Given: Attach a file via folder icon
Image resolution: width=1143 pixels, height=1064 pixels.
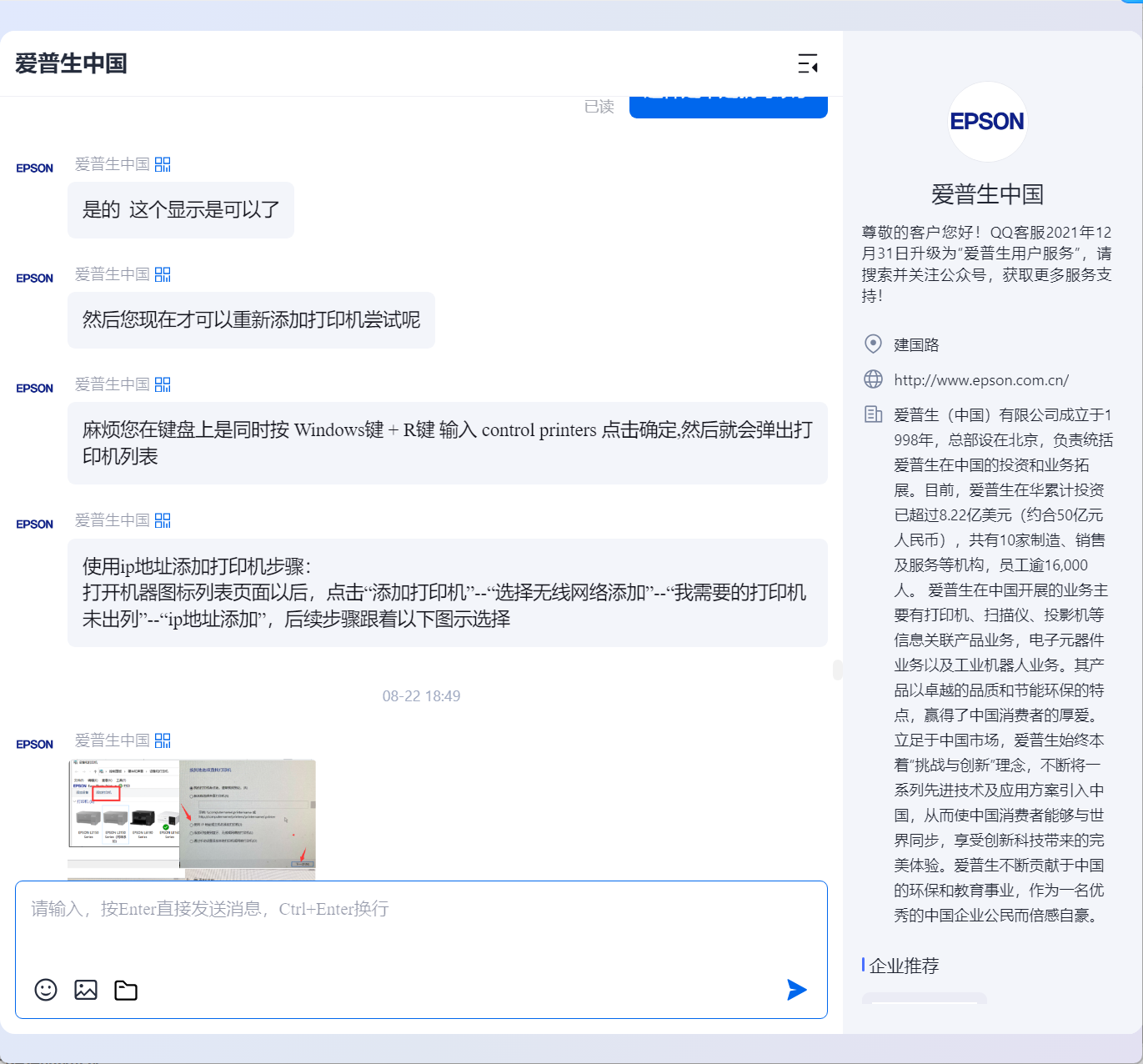Looking at the screenshot, I should tap(126, 990).
